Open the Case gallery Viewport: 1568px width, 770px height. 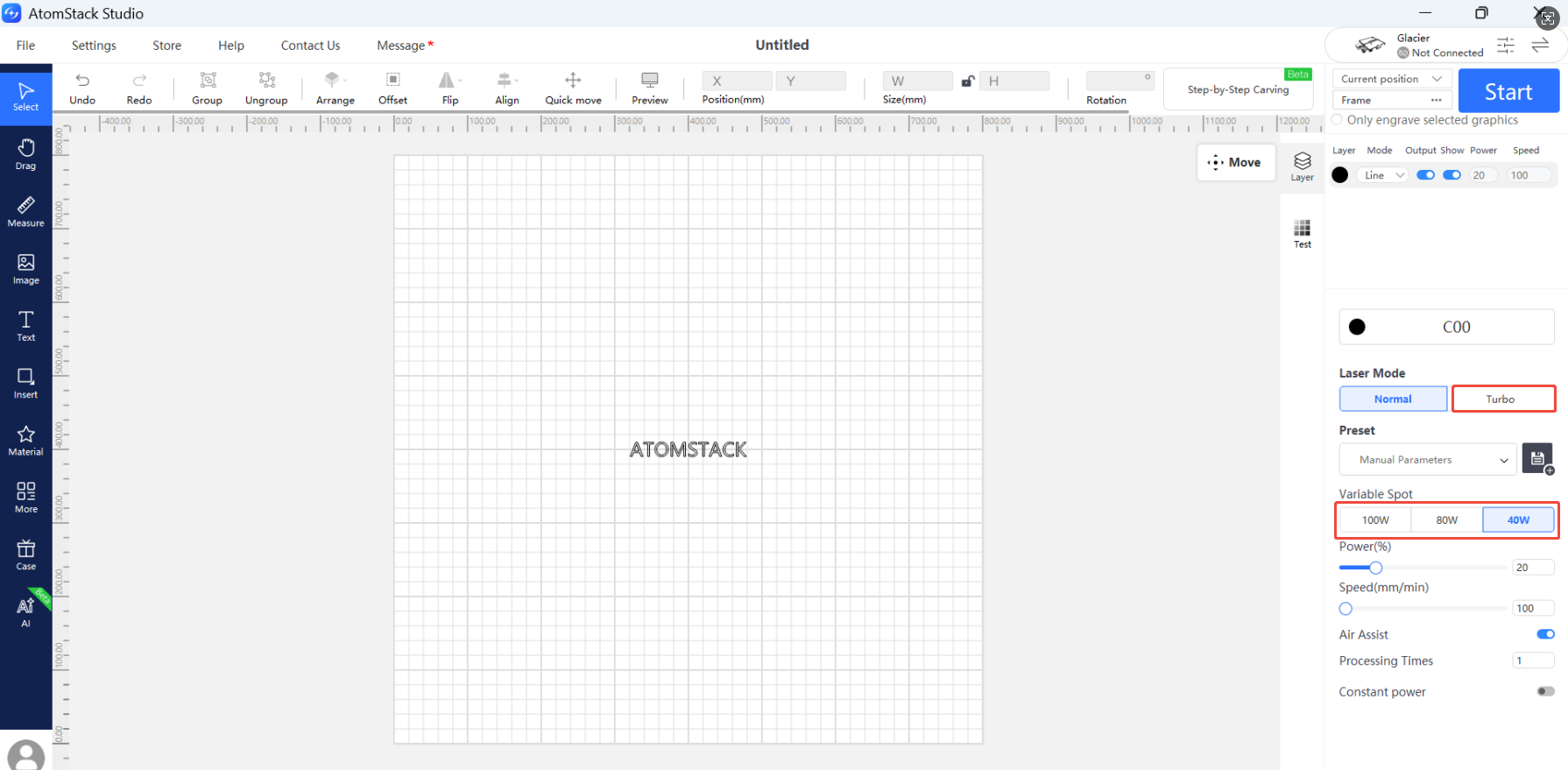[x=26, y=555]
